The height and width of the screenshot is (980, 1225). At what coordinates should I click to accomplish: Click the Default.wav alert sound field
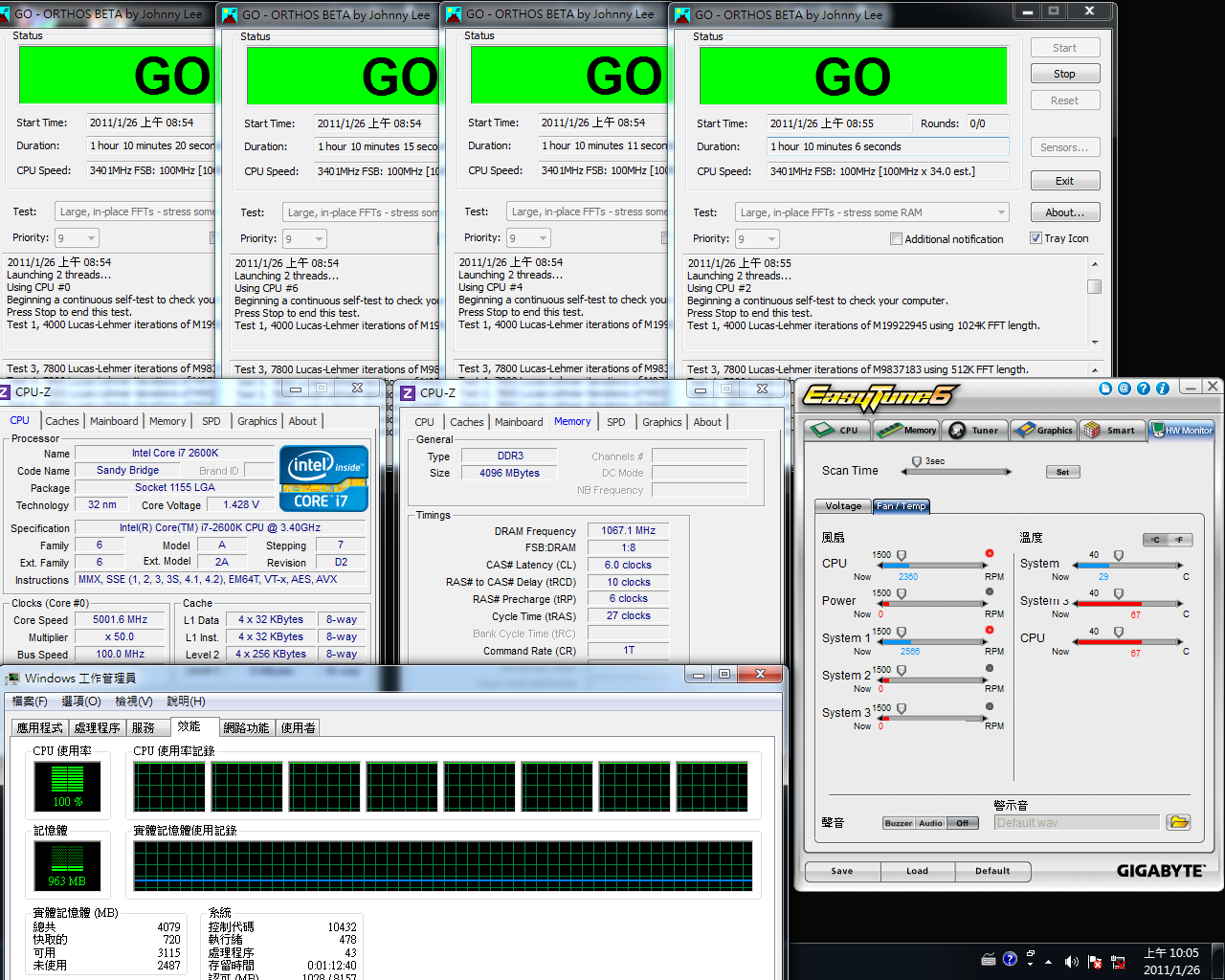point(1077,822)
